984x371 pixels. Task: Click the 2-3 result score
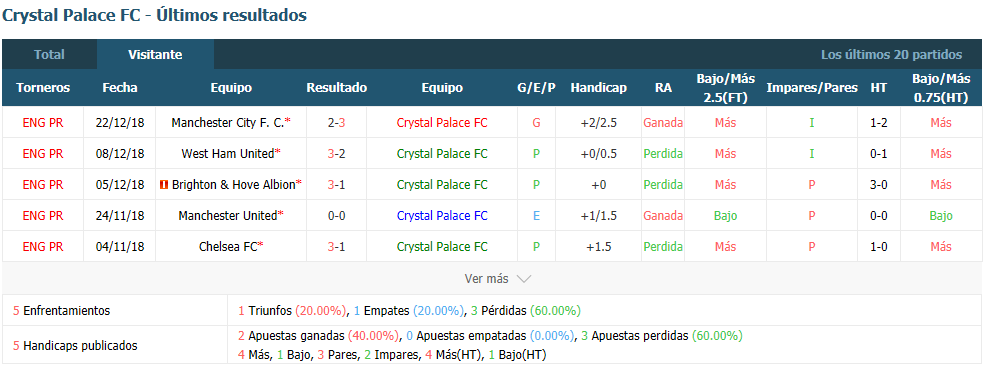(x=336, y=123)
